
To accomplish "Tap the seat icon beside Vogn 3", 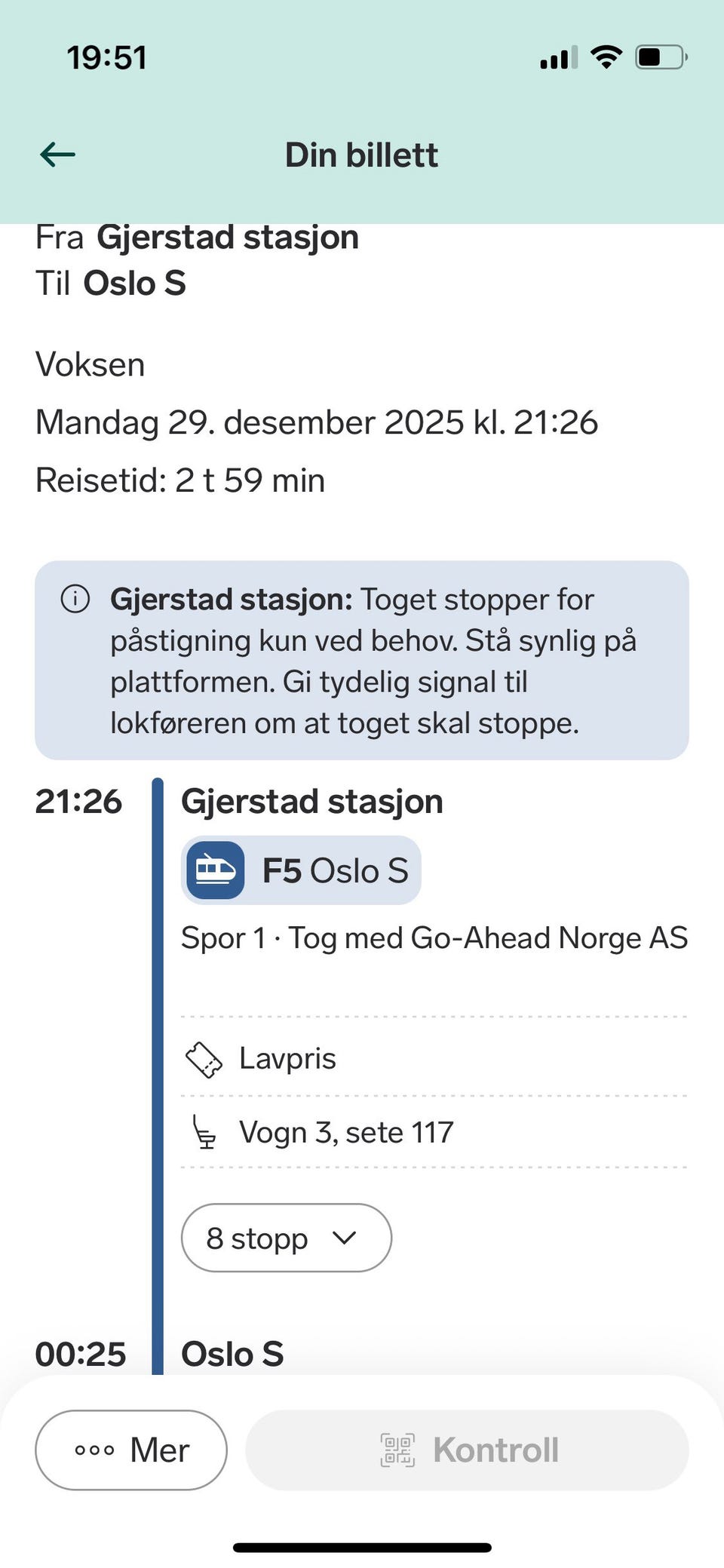I will 204,1132.
